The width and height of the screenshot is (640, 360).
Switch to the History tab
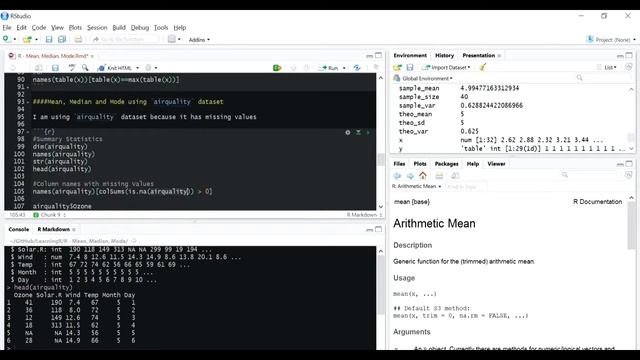click(444, 56)
